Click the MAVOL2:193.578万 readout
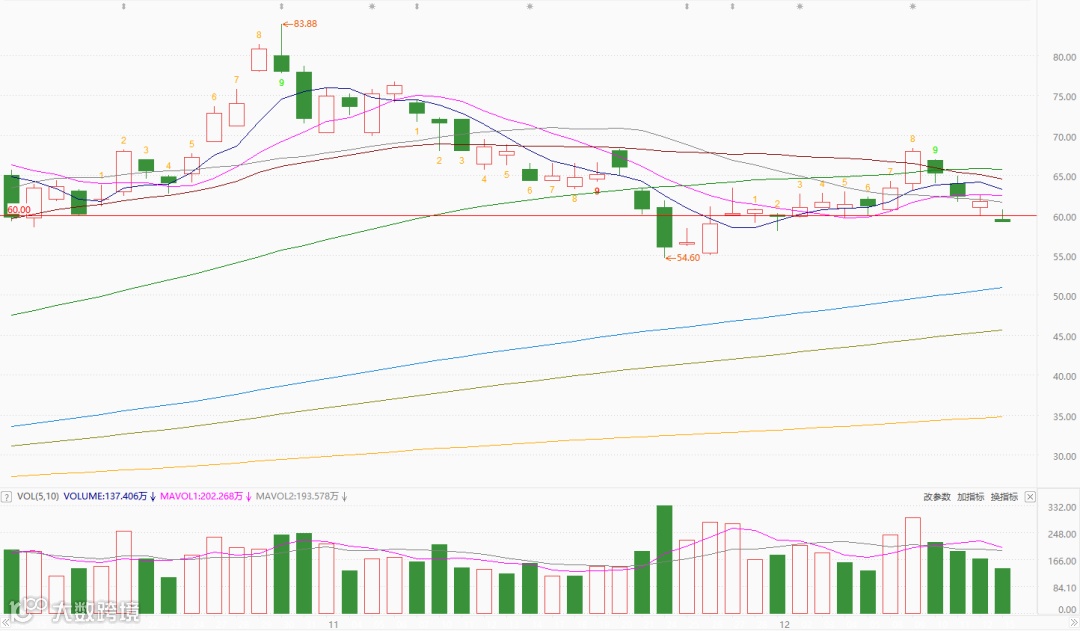The image size is (1080, 631). 297,496
